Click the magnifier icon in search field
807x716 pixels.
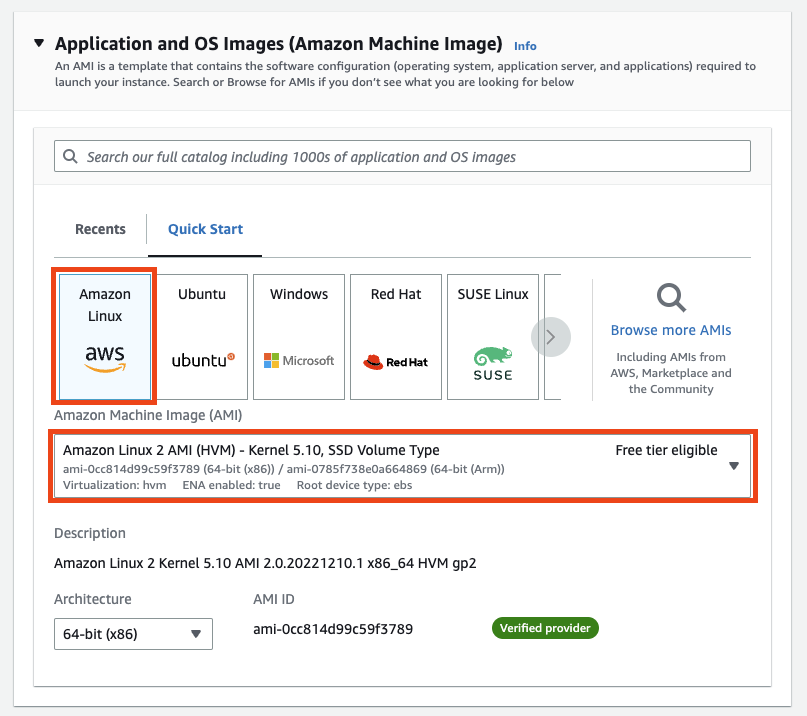[x=70, y=156]
